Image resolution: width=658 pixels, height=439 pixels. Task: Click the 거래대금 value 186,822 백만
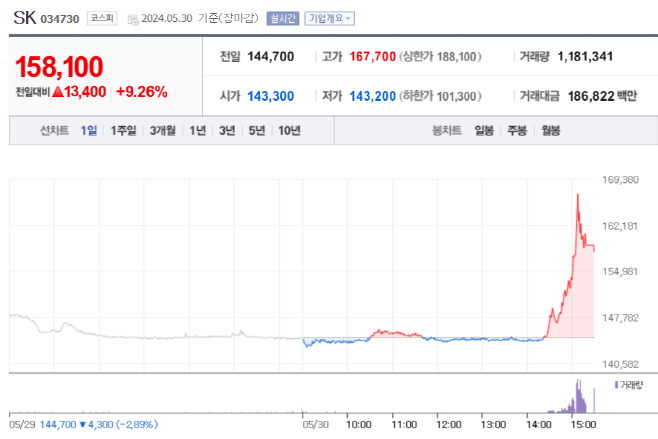(x=602, y=96)
